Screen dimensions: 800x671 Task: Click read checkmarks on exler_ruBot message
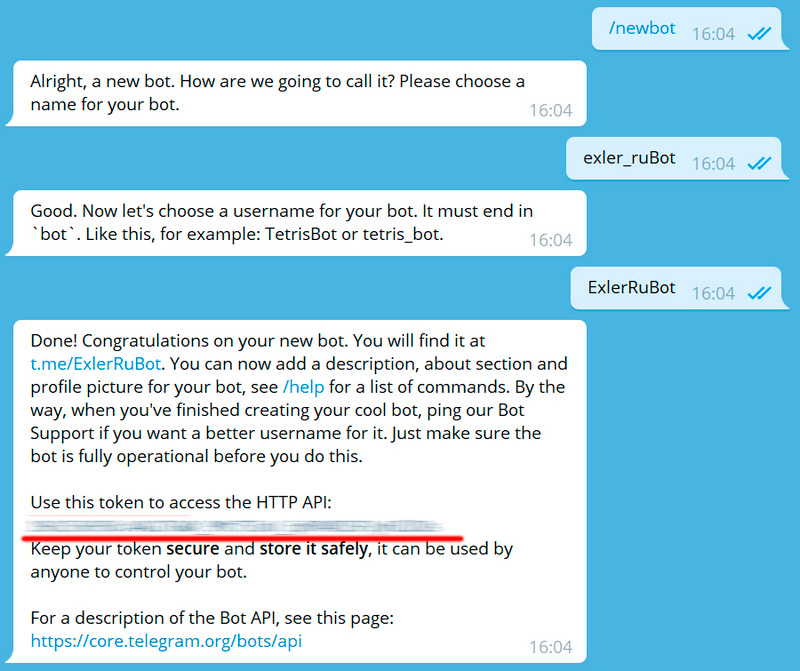[x=759, y=163]
